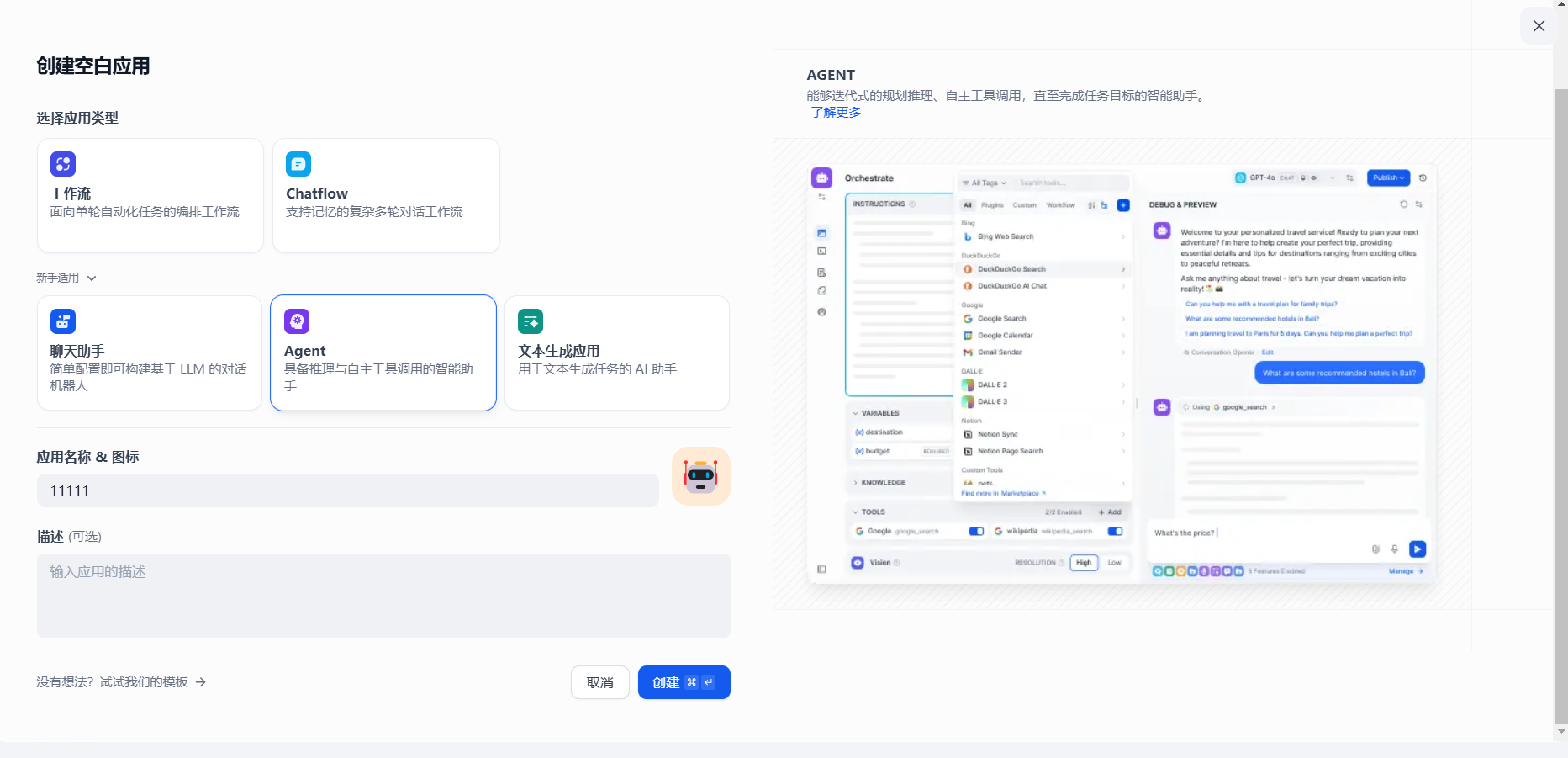The width and height of the screenshot is (1568, 758).
Task: Click the DALL·E 3 tool icon
Action: coord(969,401)
